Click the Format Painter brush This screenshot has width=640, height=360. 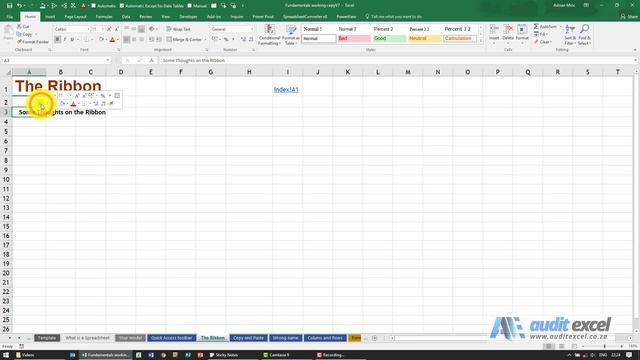[x=19, y=42]
